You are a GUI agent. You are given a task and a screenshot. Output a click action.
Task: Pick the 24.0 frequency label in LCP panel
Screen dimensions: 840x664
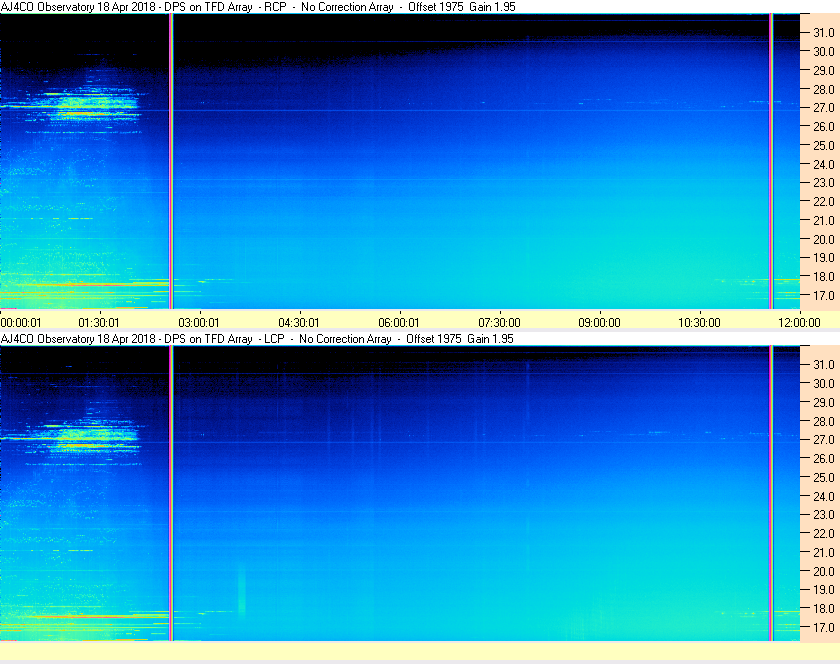tap(824, 496)
